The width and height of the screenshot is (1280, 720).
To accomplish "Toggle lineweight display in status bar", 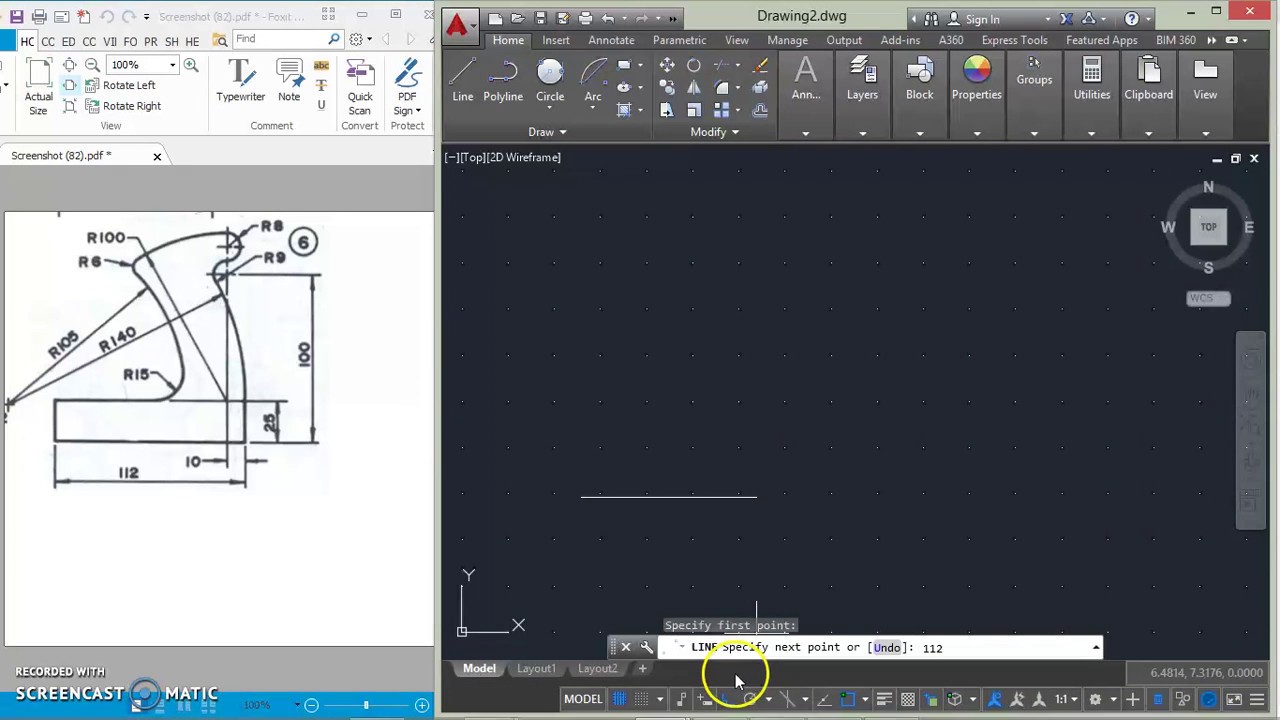I will click(884, 699).
